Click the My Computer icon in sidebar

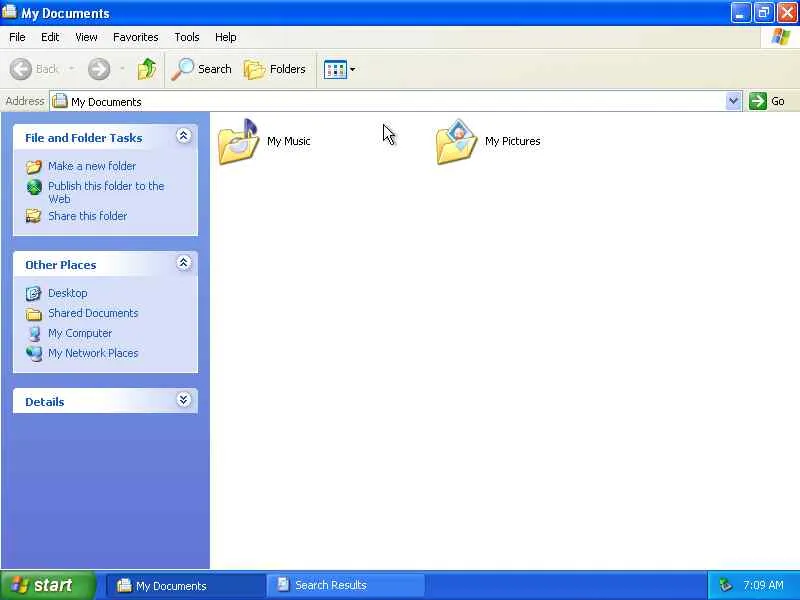(x=34, y=333)
